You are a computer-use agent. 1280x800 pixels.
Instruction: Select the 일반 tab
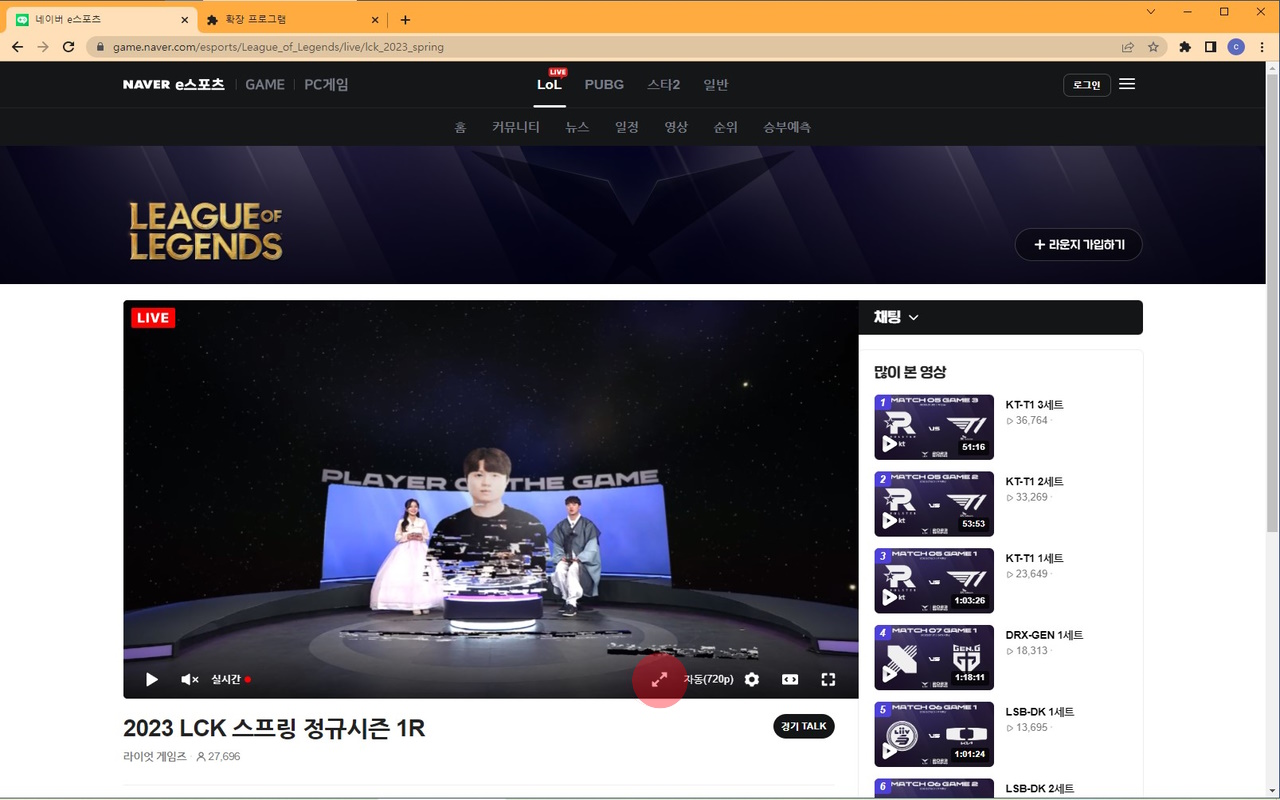(x=716, y=85)
